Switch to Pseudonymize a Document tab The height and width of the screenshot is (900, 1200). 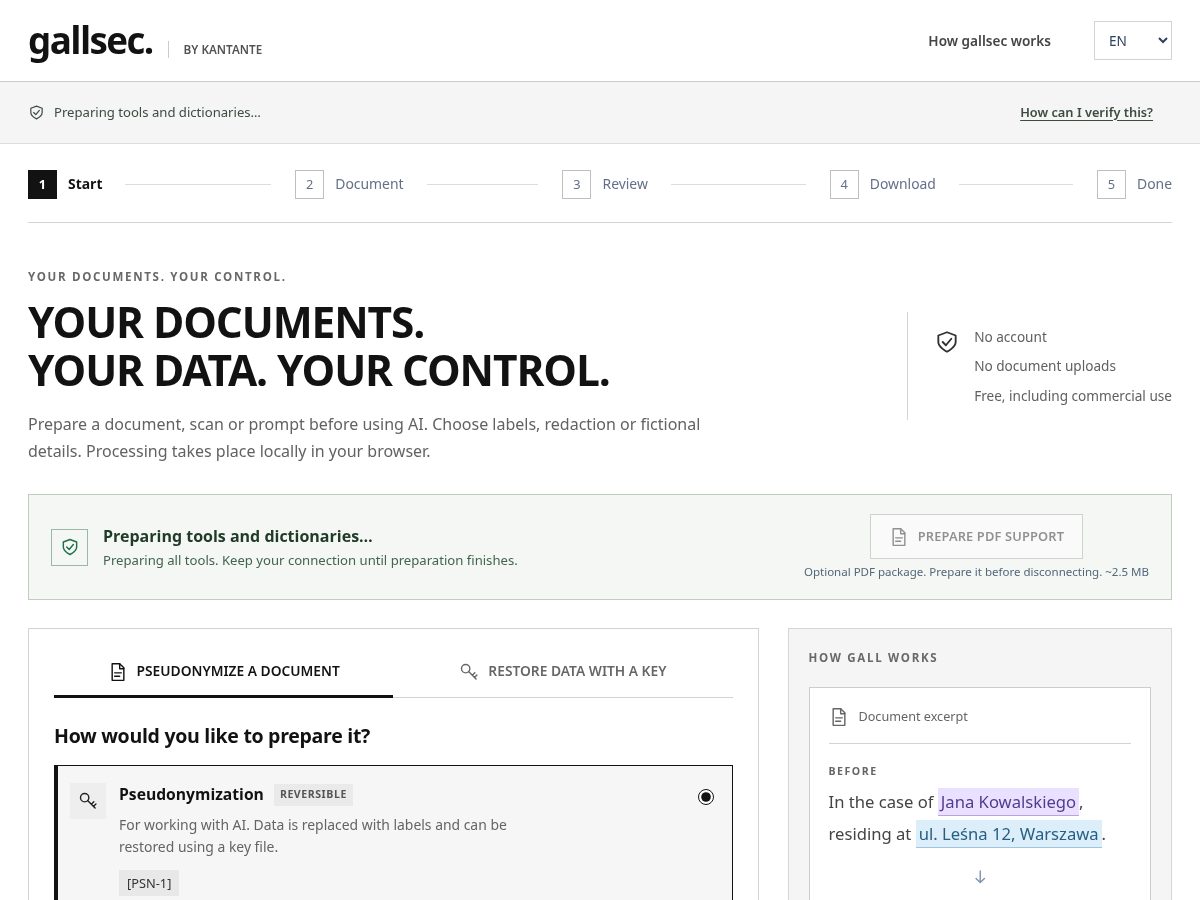(x=224, y=671)
